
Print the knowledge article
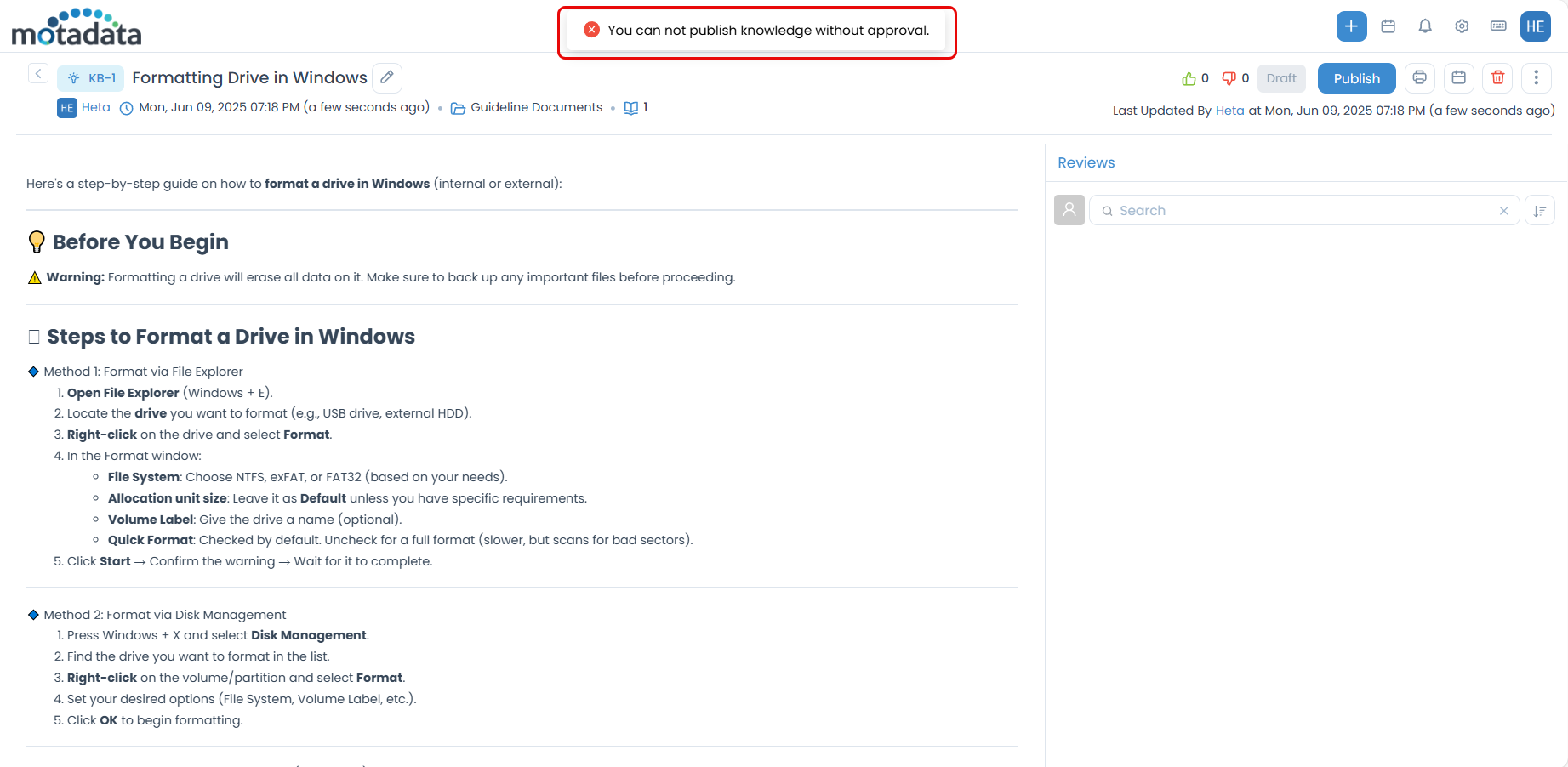[1419, 77]
